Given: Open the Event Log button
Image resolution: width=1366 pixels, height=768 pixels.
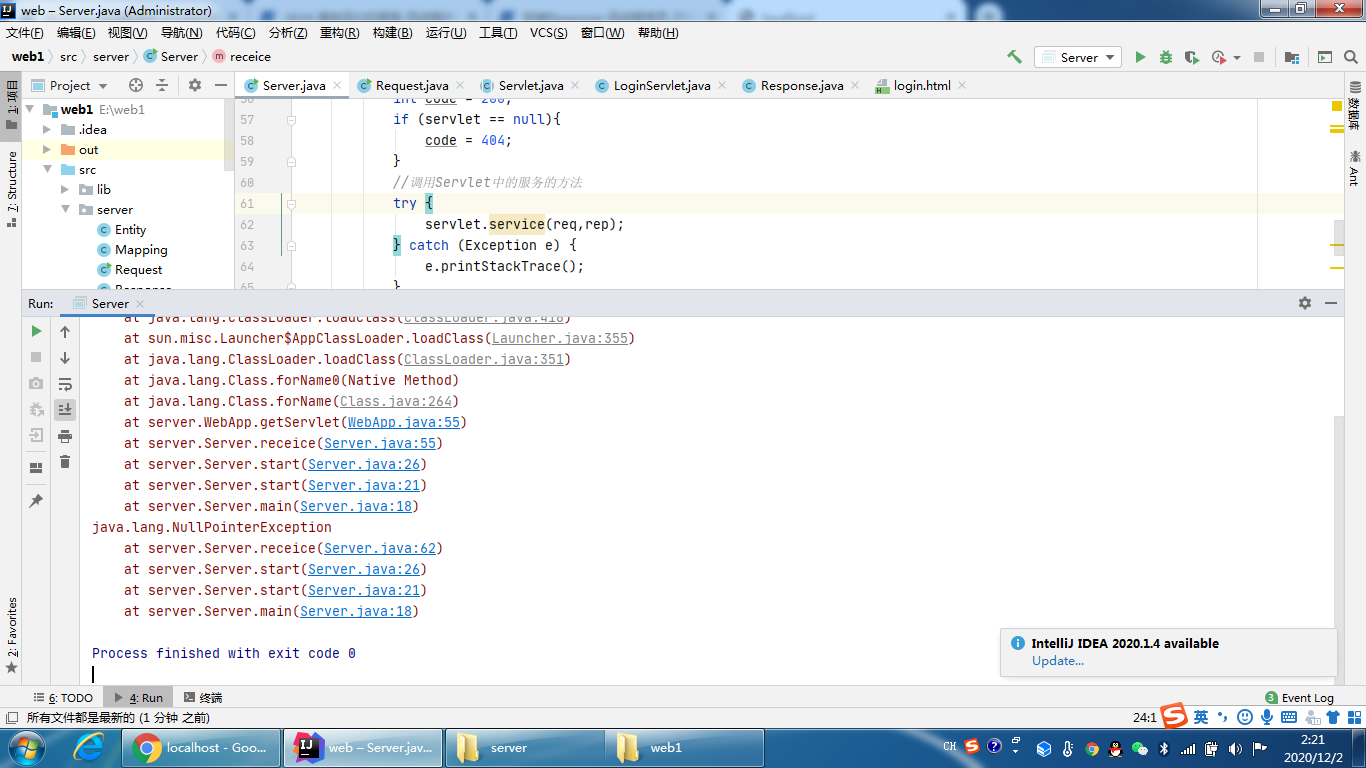Looking at the screenshot, I should pyautogui.click(x=1300, y=697).
